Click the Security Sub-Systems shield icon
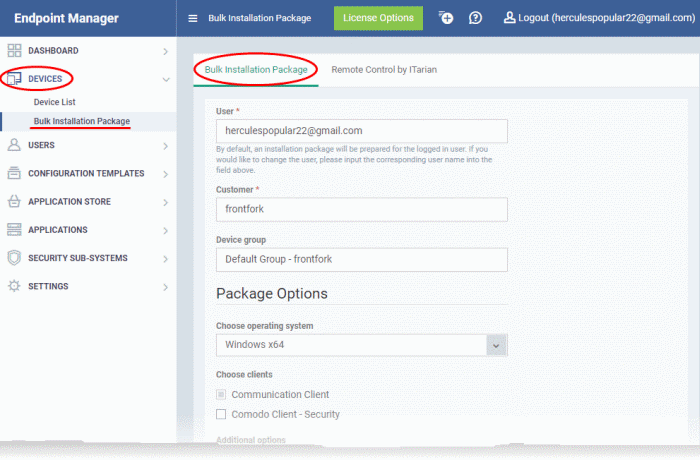This screenshot has width=700, height=460. tap(14, 258)
